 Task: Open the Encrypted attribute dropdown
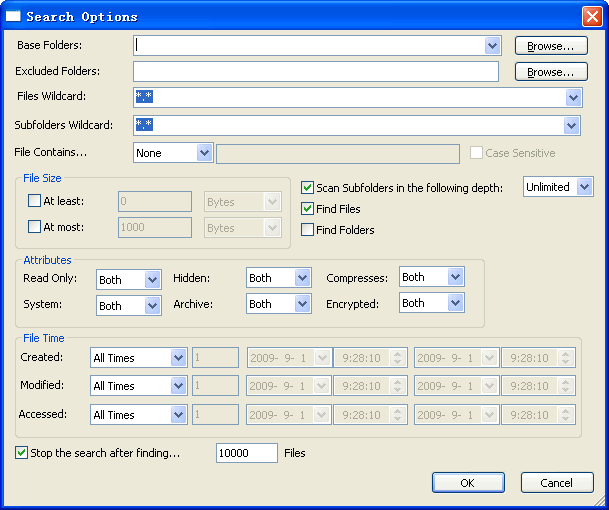tap(455, 303)
